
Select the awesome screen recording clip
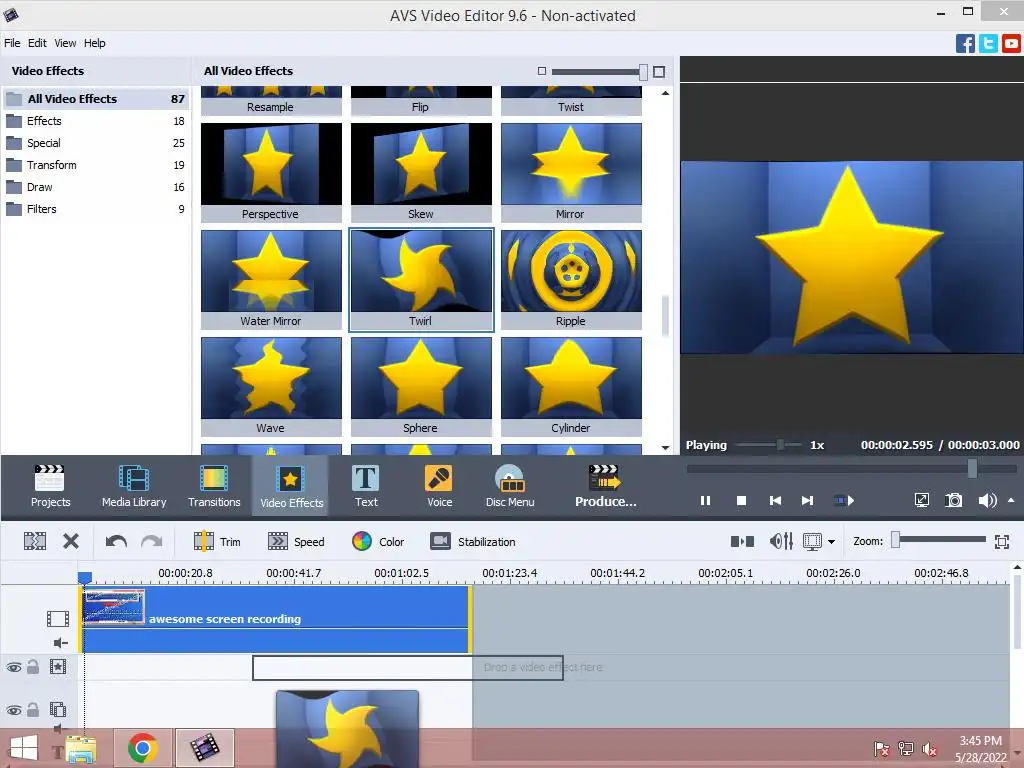276,619
